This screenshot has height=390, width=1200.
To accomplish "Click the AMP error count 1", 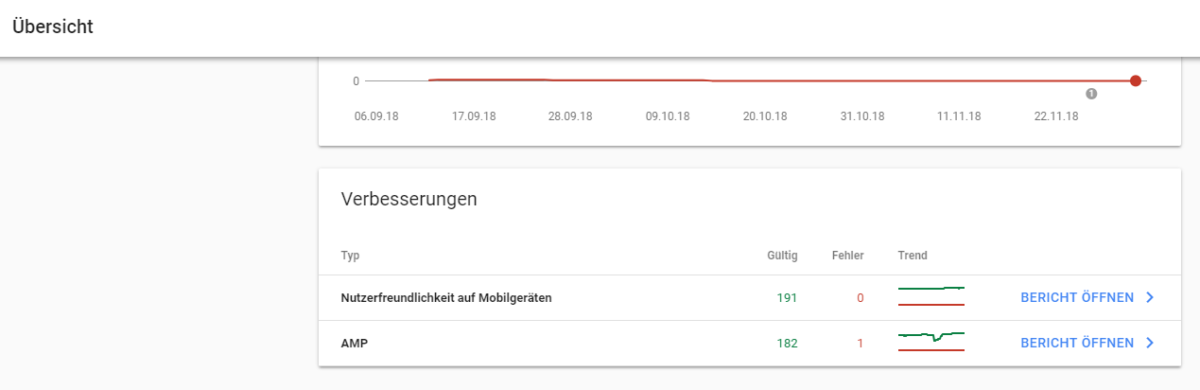I will 860,344.
